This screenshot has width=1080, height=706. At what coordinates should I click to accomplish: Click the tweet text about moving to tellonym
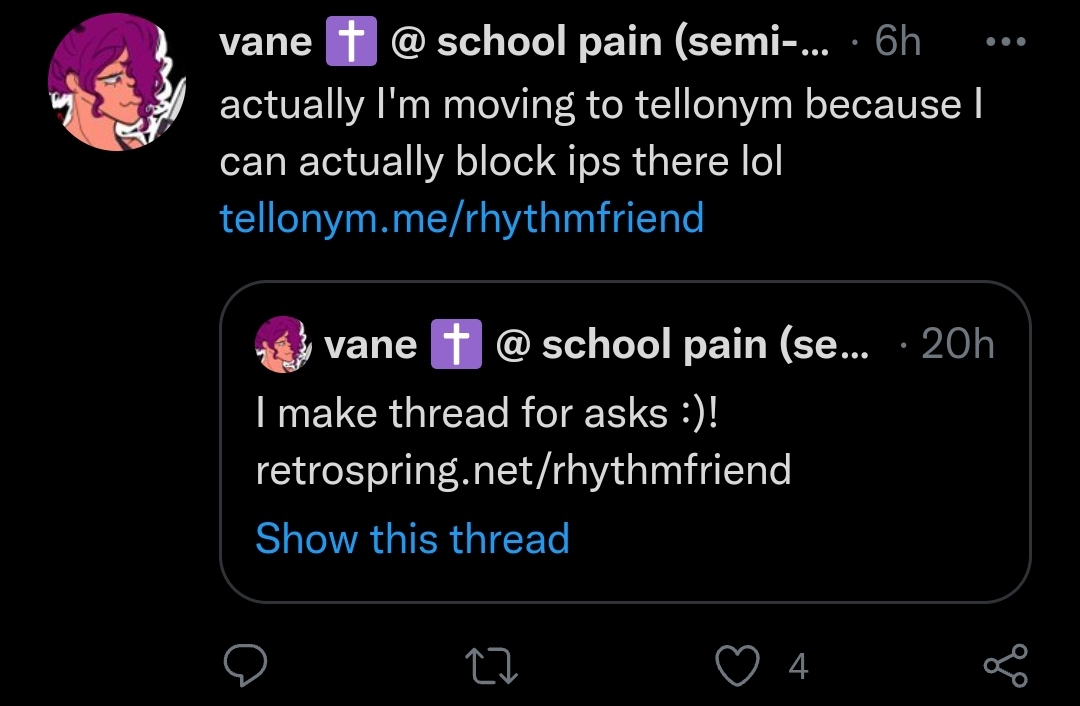[x=601, y=133]
